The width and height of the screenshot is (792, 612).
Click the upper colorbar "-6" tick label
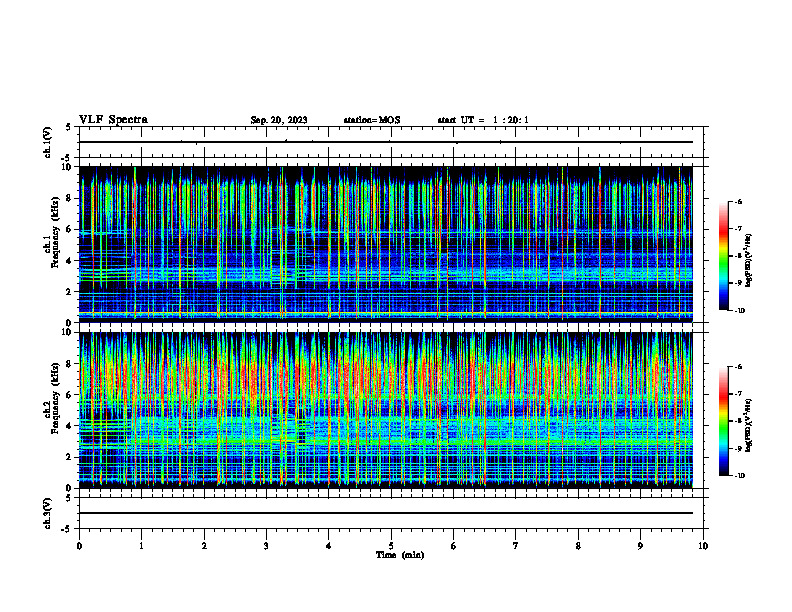point(738,202)
